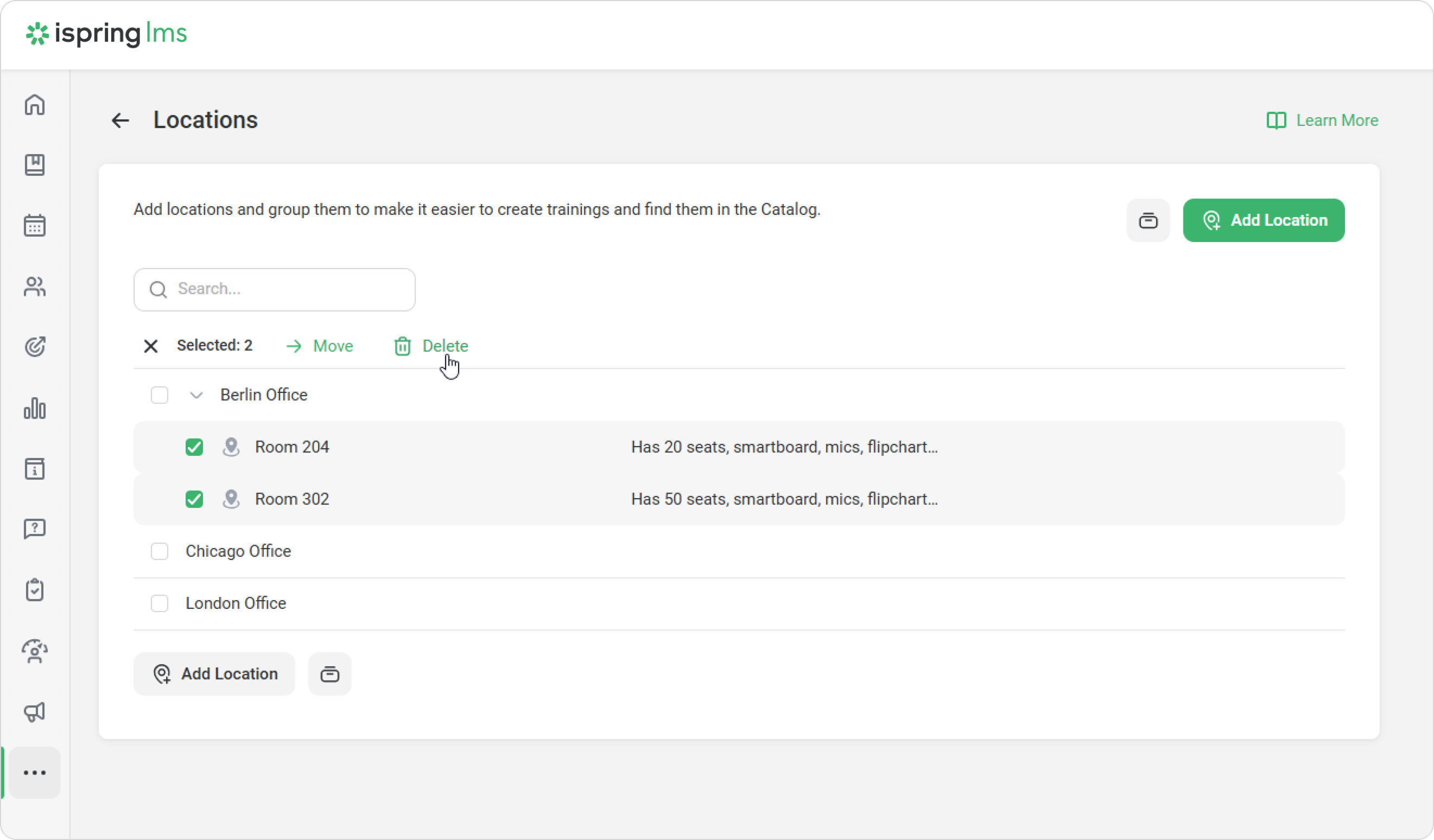Open the users sidebar icon
Image resolution: width=1434 pixels, height=840 pixels.
pyautogui.click(x=35, y=287)
